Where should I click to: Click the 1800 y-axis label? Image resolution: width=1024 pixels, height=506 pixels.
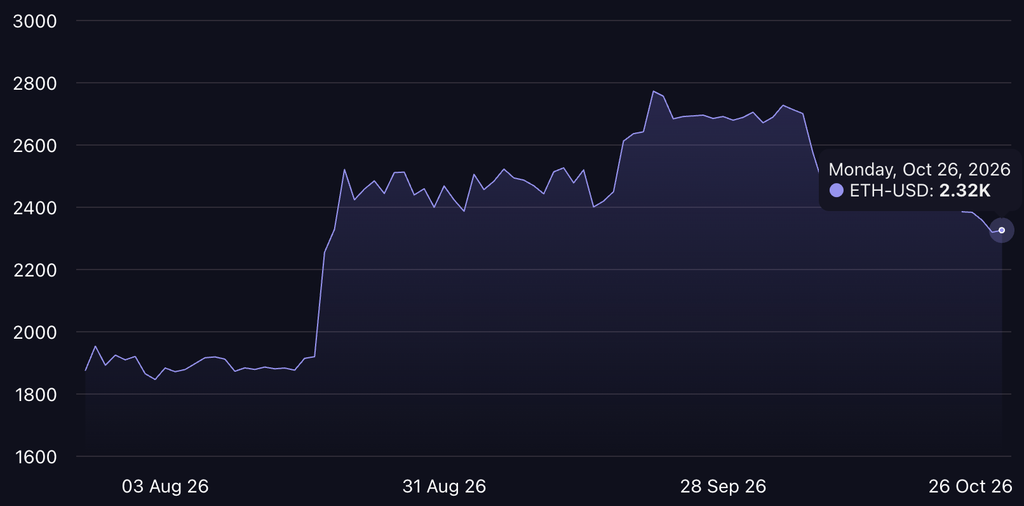[35, 394]
